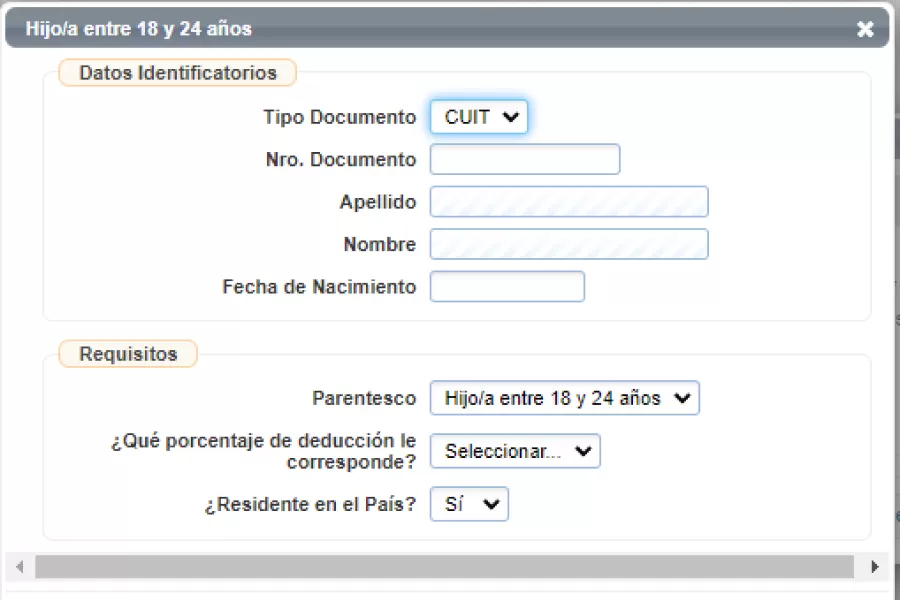Click the Nombre input field
900x600 pixels.
(567, 244)
